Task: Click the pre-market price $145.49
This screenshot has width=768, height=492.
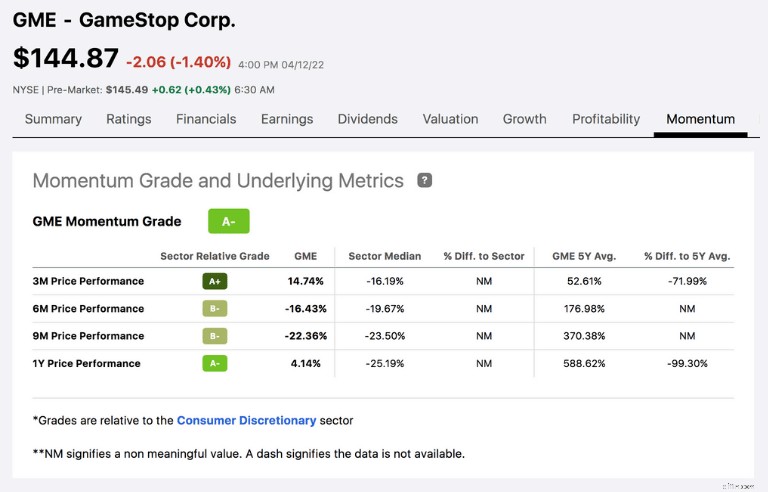Action: point(127,90)
